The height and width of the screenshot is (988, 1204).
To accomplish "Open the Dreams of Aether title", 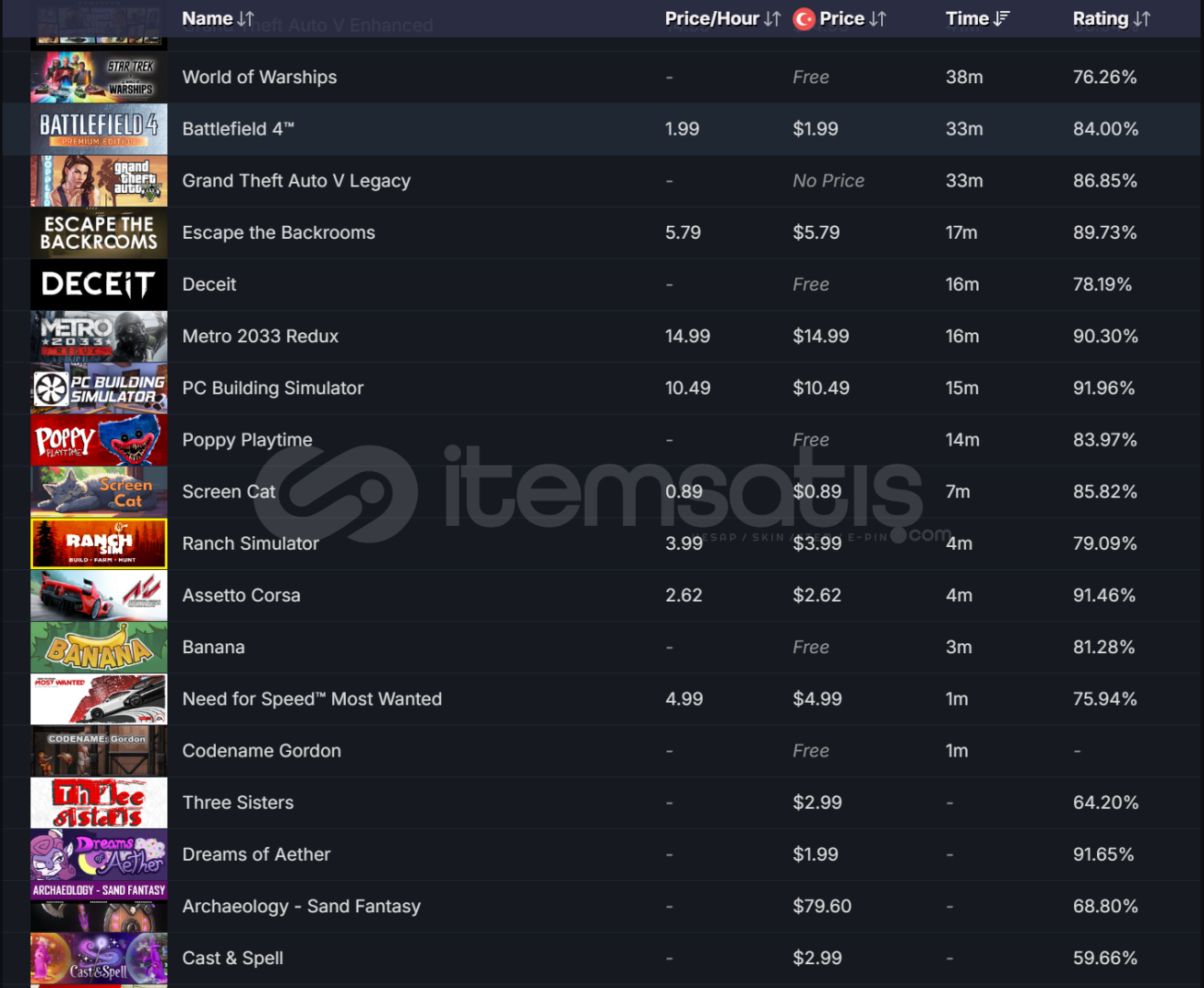I will pyautogui.click(x=256, y=854).
